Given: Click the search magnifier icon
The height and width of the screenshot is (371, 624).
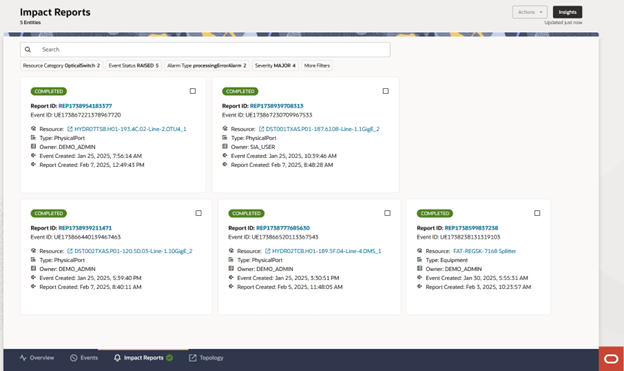Looking at the screenshot, I should 27,50.
